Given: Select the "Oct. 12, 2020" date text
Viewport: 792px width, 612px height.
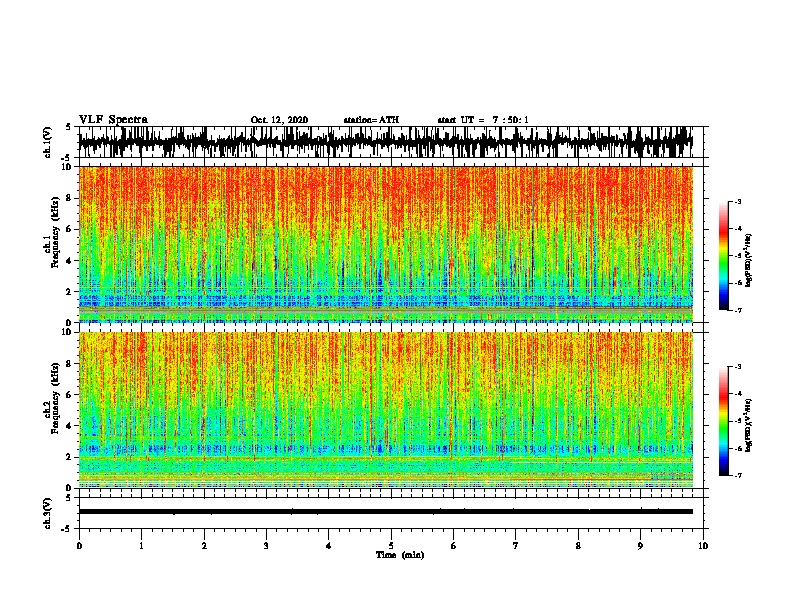Looking at the screenshot, I should click(x=279, y=120).
